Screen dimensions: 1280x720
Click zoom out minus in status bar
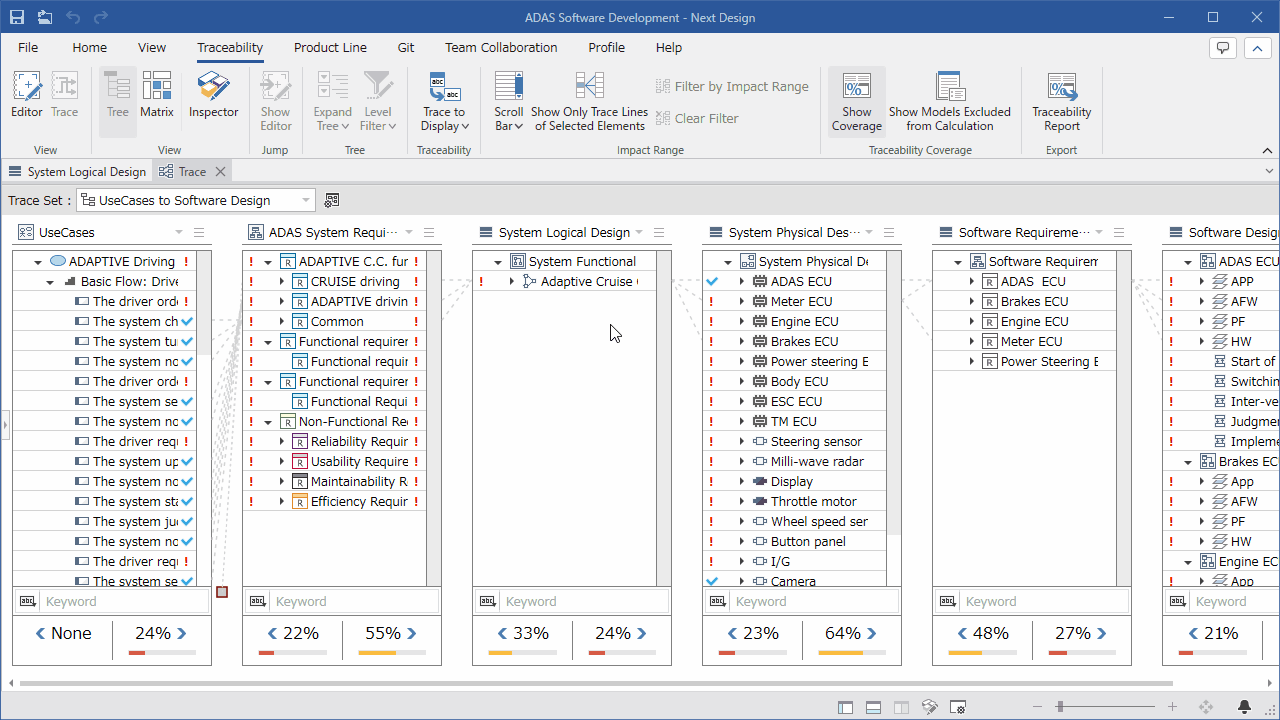tap(1038, 707)
